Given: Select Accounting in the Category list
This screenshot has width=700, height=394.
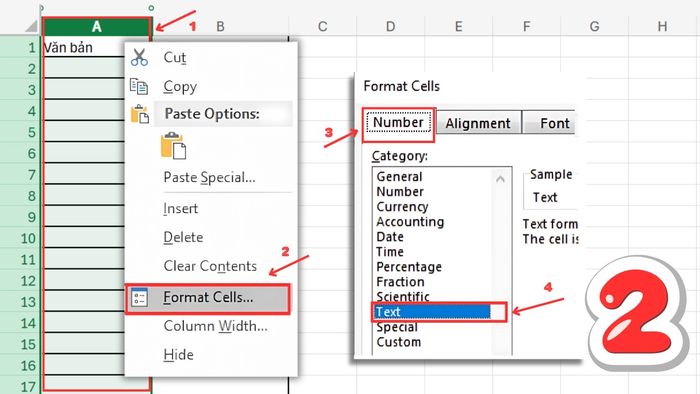Looking at the screenshot, I should coord(410,222).
